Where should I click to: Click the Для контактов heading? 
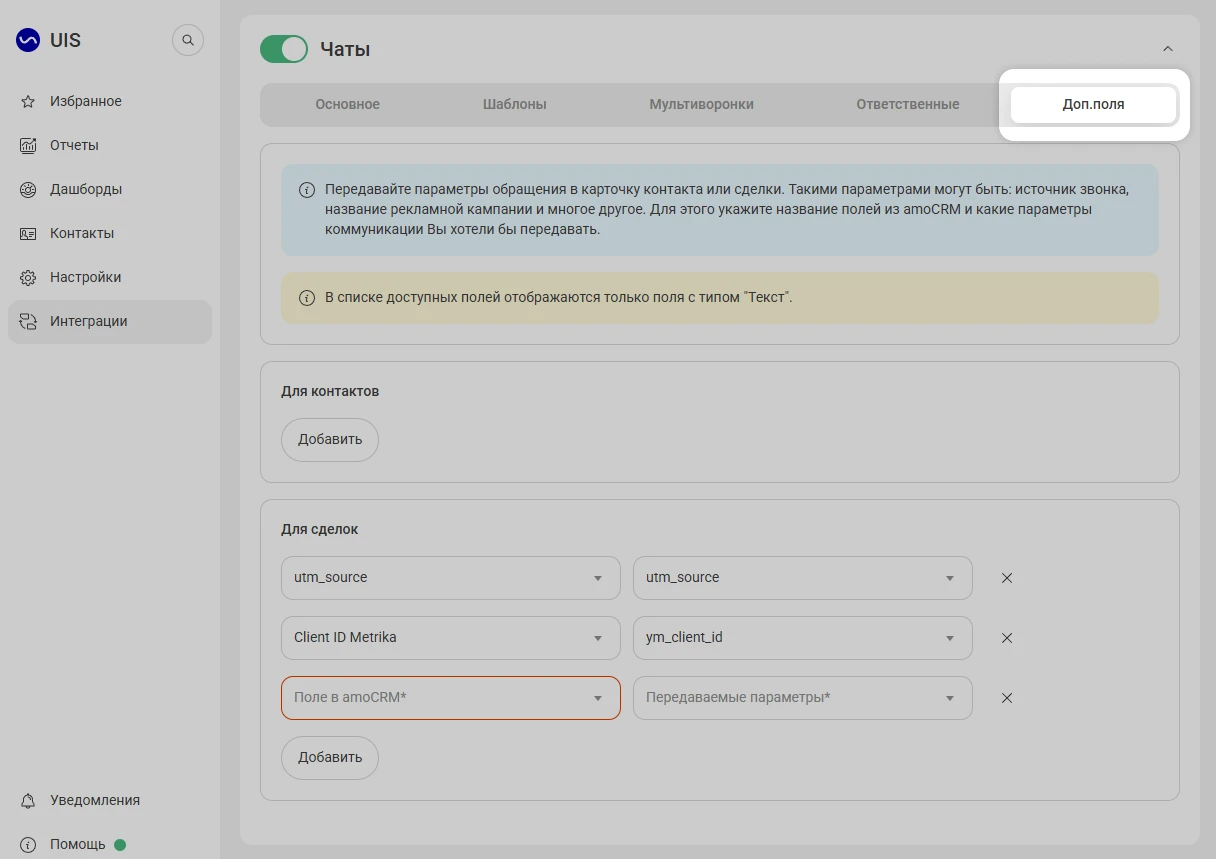click(330, 391)
